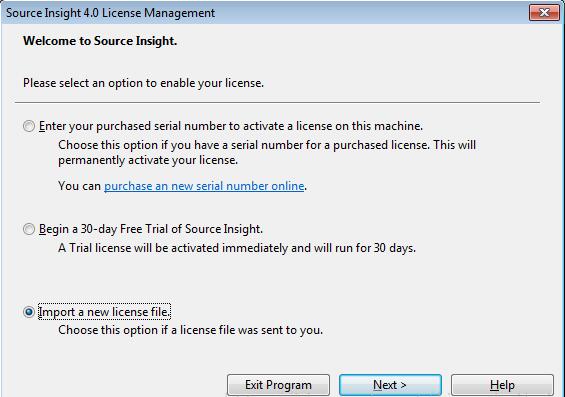Choose the 30-day Free Trial radio button
The height and width of the screenshot is (397, 565).
tap(29, 229)
